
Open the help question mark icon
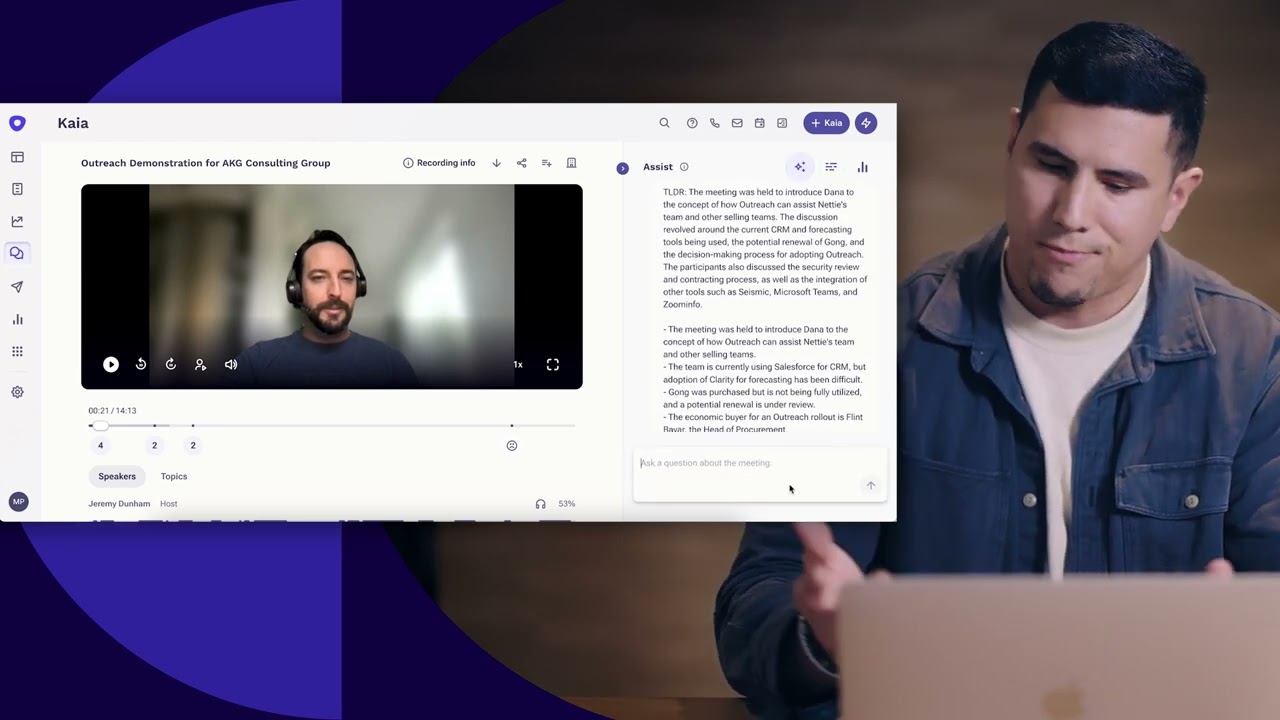[692, 123]
